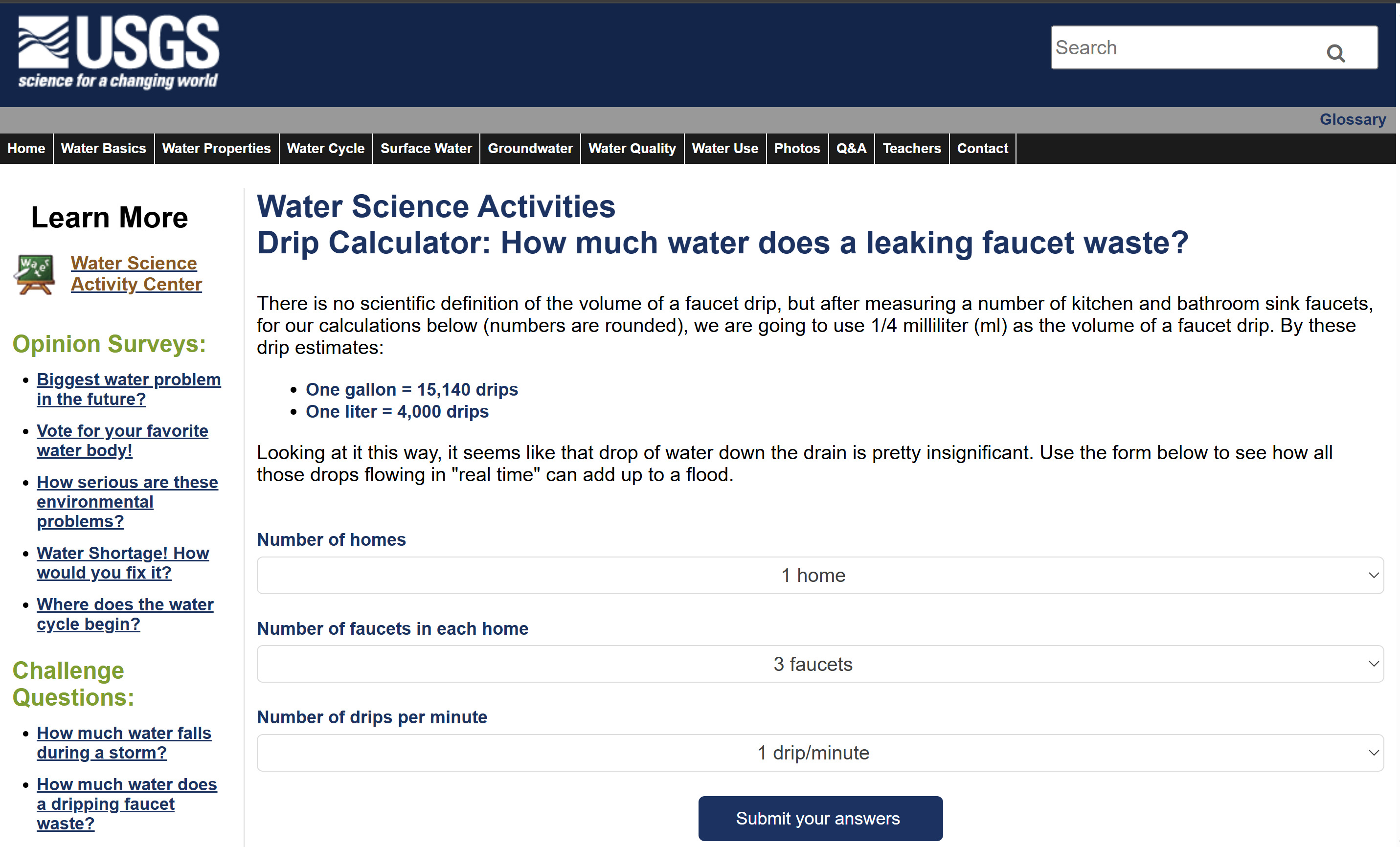Click the Water Science Activity Center link
The width and height of the screenshot is (1400, 847).
136,274
